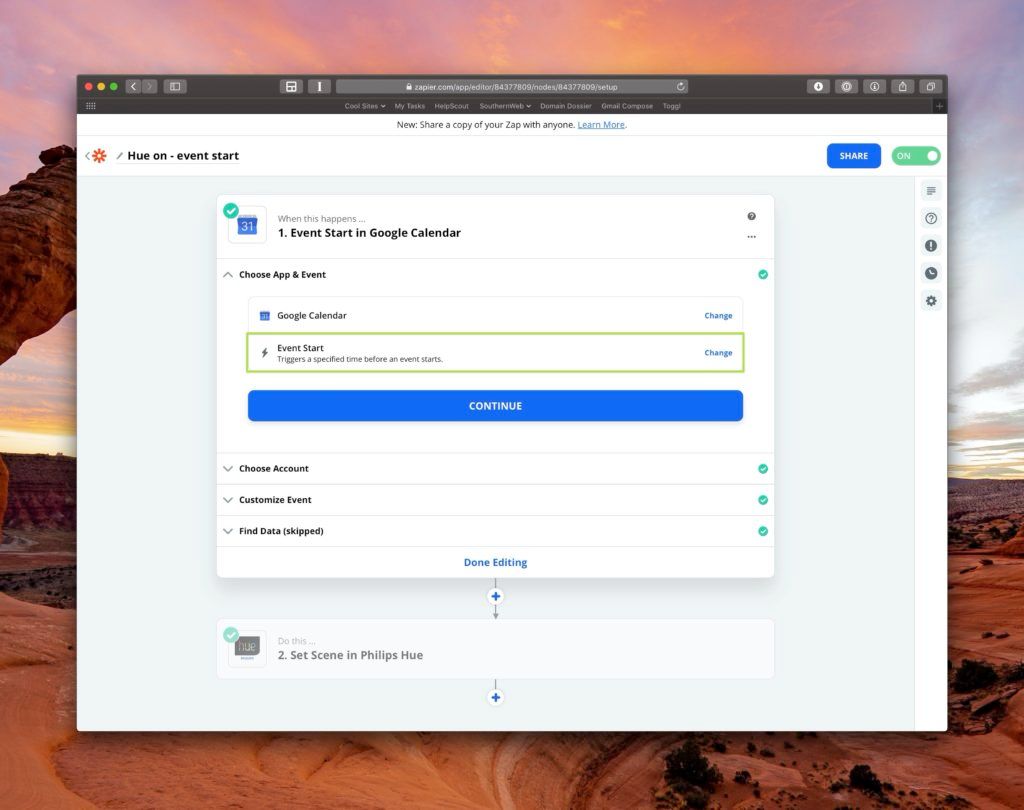Open the three-dot menu for step 1
This screenshot has height=810, width=1024.
[x=751, y=237]
